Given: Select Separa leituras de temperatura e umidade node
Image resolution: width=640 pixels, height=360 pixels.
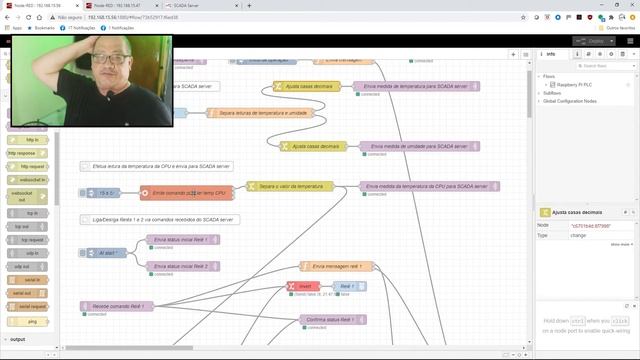Looking at the screenshot, I should pos(260,113).
